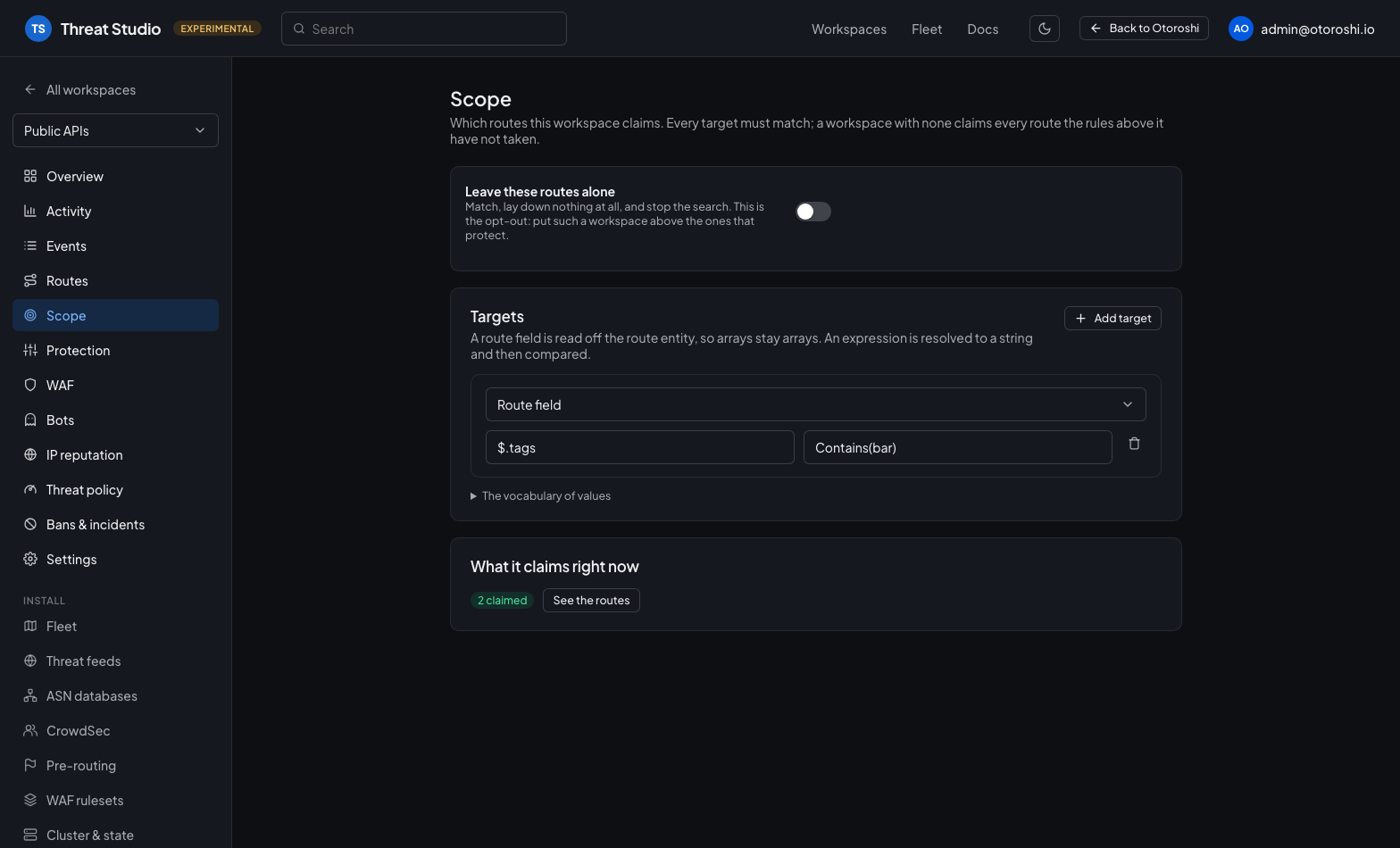
Task: Toggle dark mode with the moon icon
Action: [x=1045, y=29]
